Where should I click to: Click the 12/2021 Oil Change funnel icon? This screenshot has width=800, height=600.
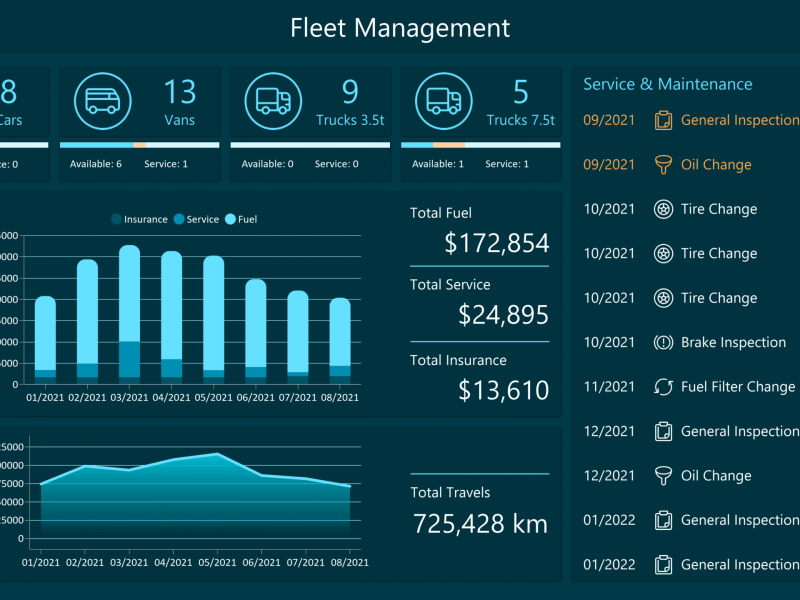click(662, 476)
